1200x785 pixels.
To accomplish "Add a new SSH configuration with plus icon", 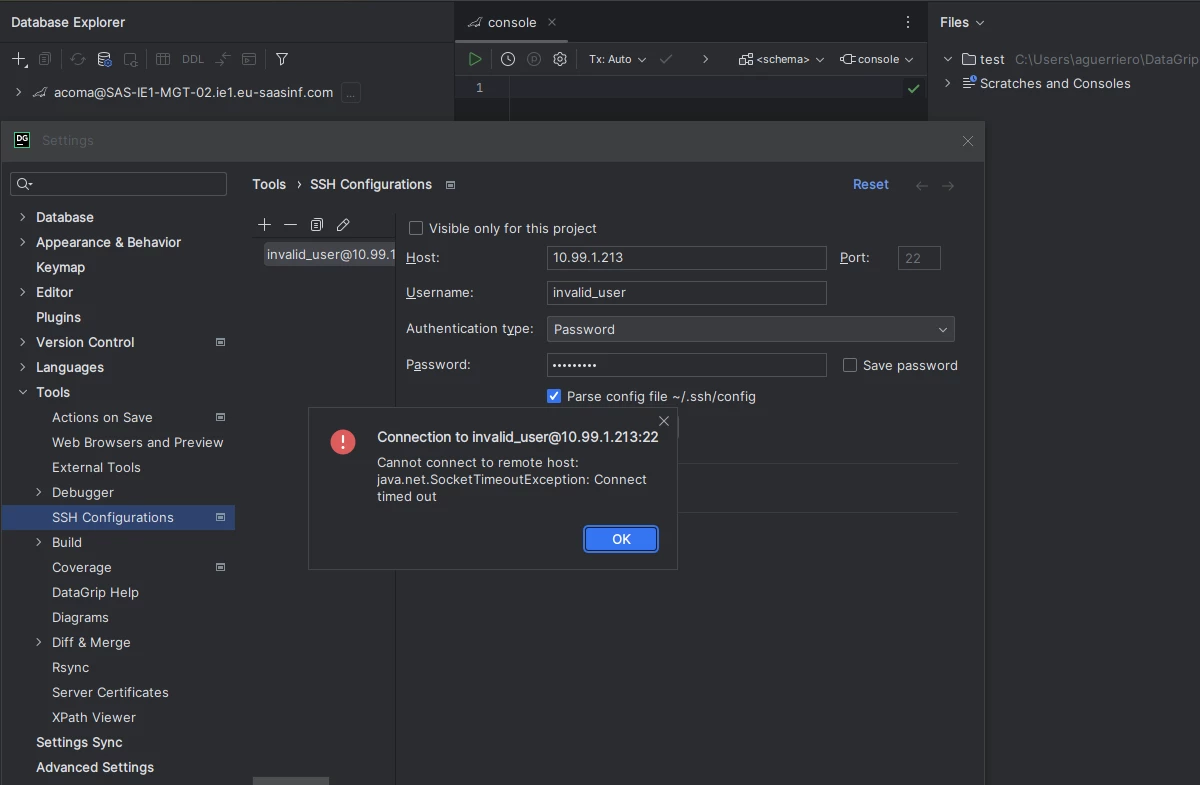I will click(264, 225).
